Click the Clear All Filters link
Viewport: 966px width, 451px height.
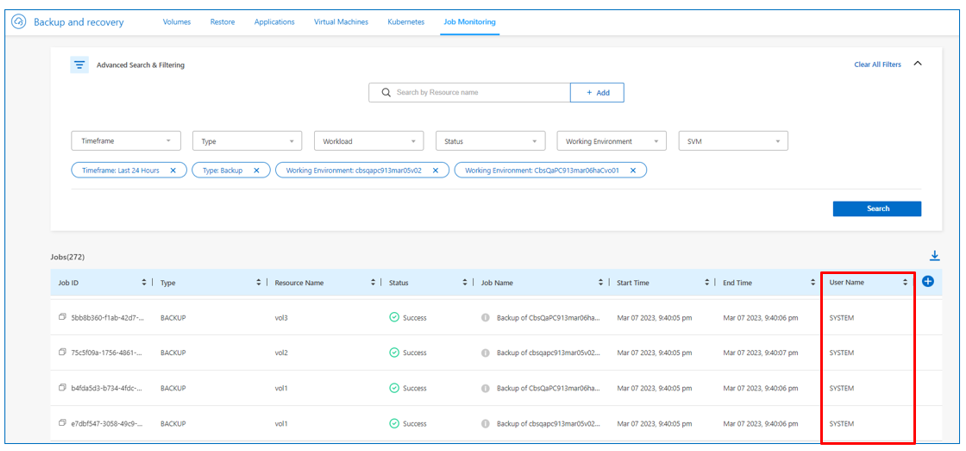[876, 65]
